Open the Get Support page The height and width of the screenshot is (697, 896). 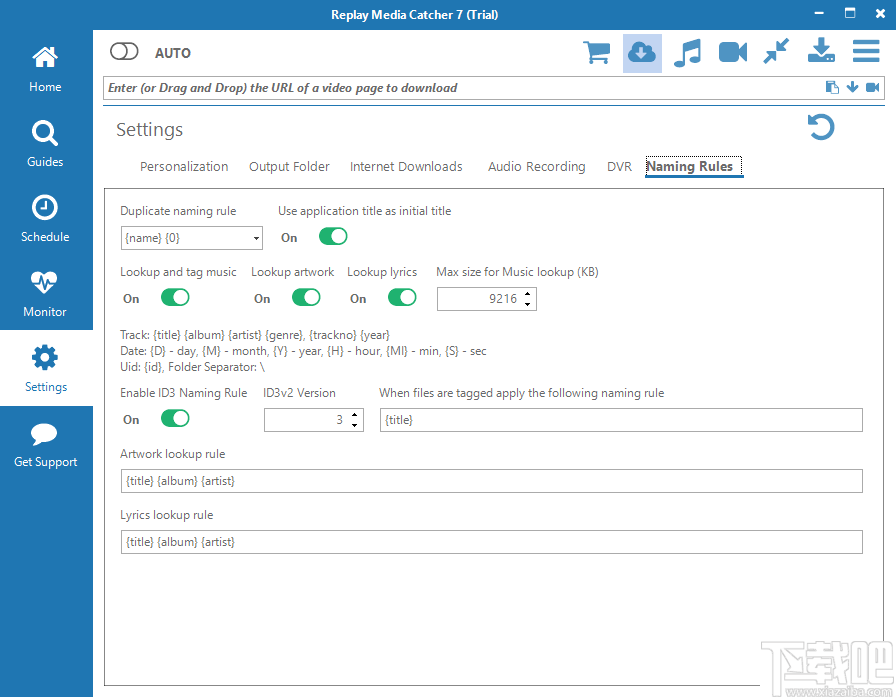click(x=45, y=443)
